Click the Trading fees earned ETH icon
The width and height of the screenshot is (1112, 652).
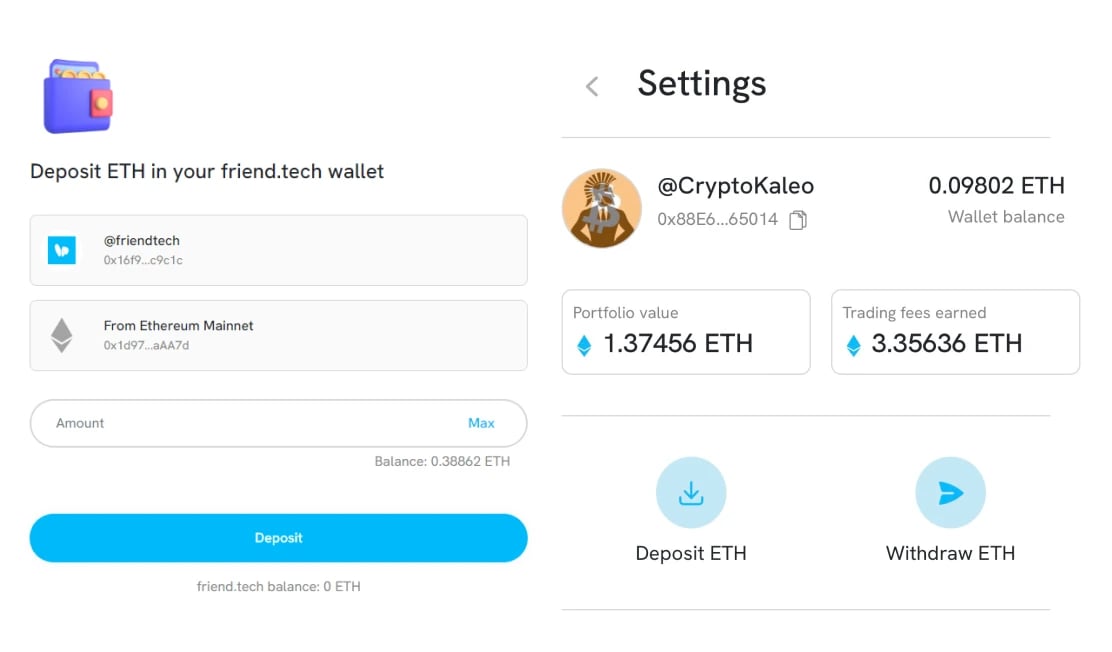(x=854, y=346)
